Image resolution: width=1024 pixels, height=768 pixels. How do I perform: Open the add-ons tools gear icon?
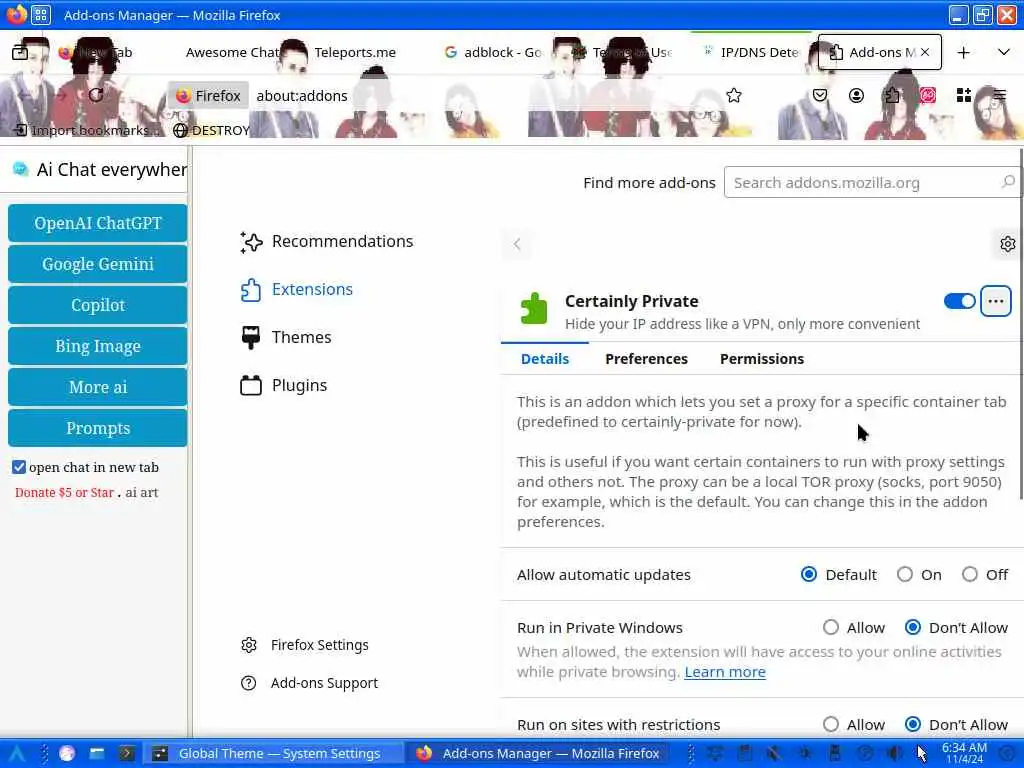point(1008,244)
